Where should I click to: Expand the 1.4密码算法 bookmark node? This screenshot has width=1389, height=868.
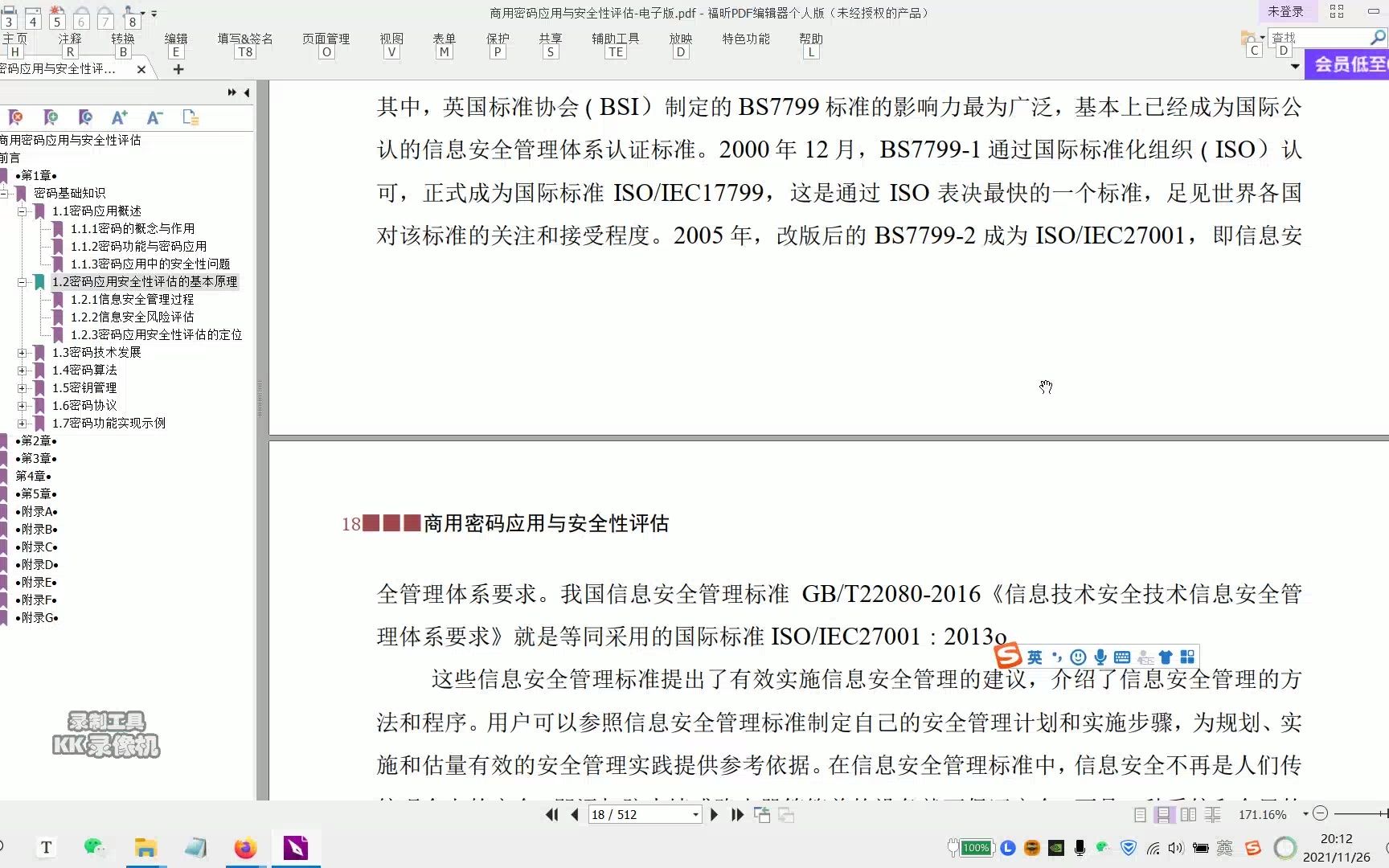coord(23,370)
